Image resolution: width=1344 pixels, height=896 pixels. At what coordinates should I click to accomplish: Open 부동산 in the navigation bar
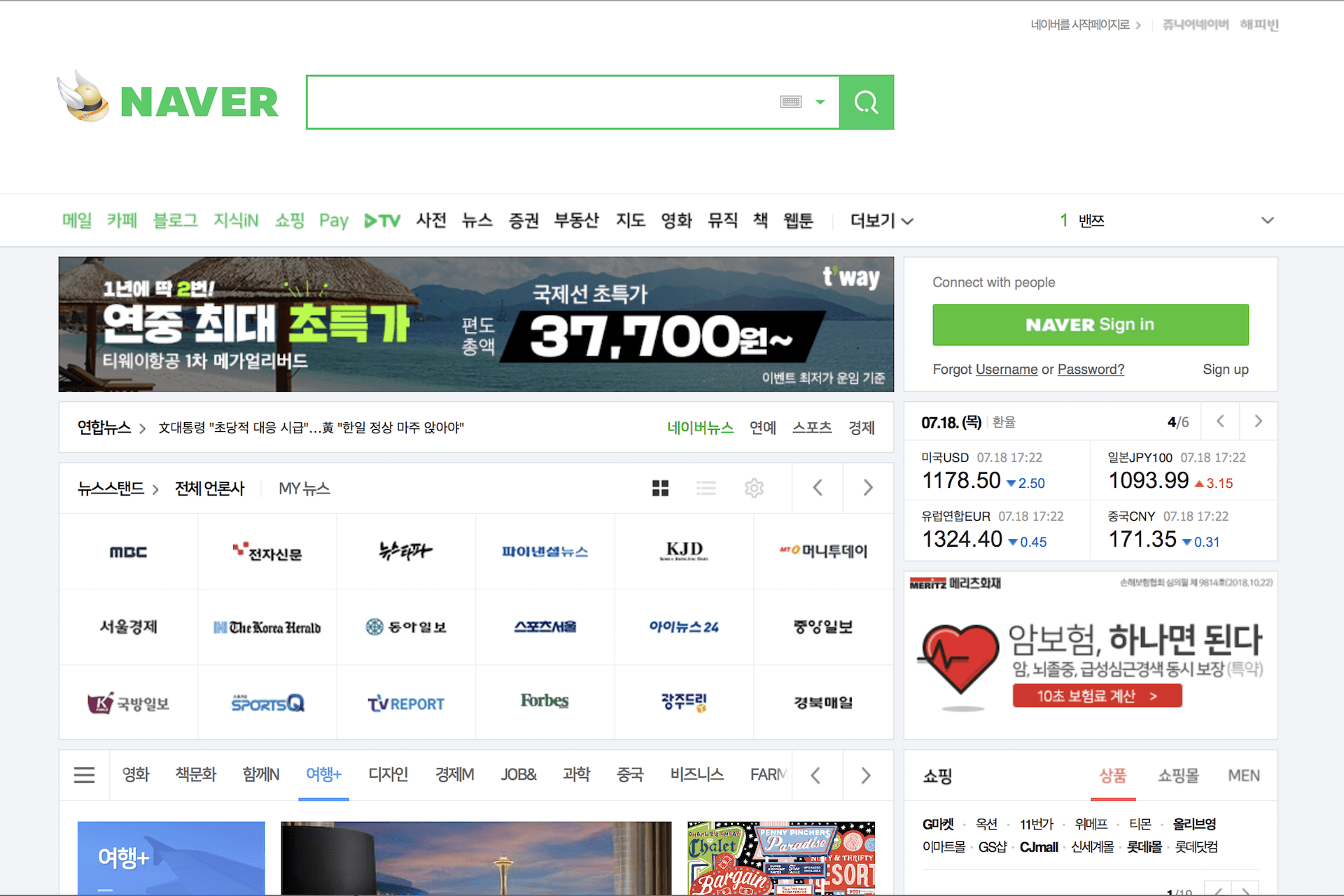point(577,220)
